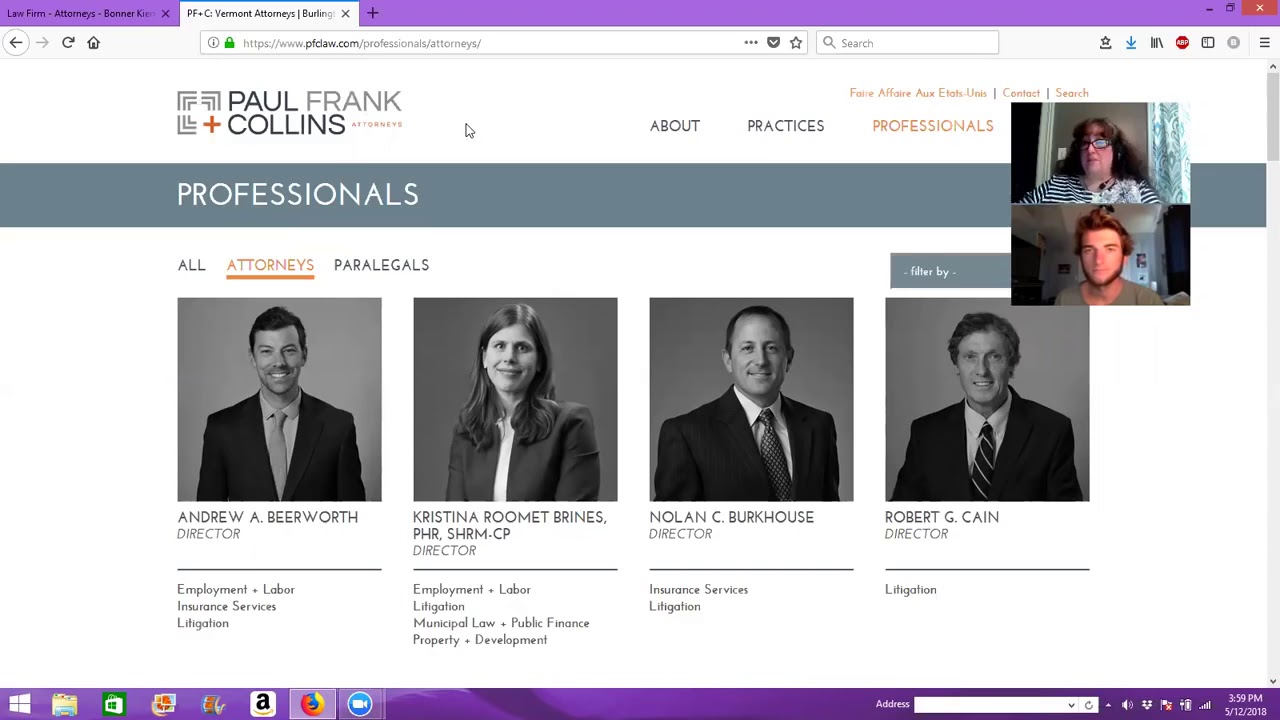Viewport: 1280px width, 720px height.
Task: Open File Explorer from the taskbar
Action: pos(65,704)
